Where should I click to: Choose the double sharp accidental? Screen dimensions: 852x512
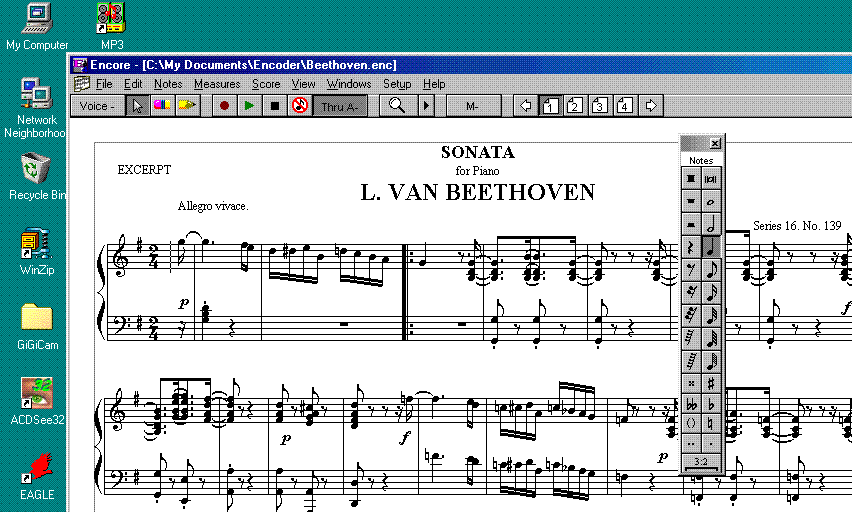[x=691, y=383]
